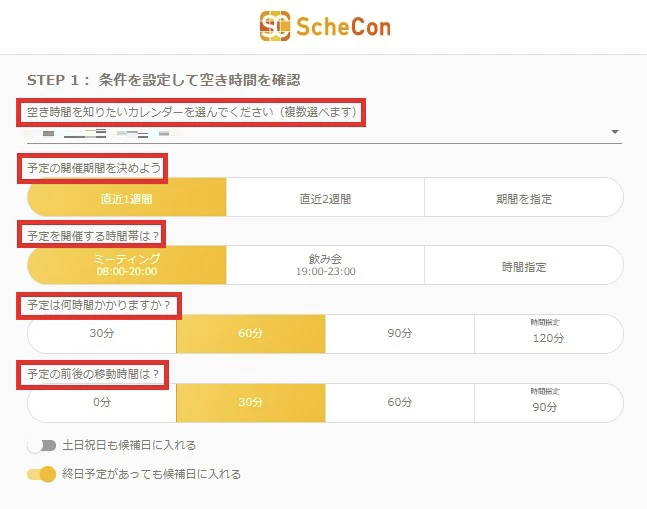The image size is (647, 509).
Task: Set travel time to 60分
Action: click(x=400, y=402)
